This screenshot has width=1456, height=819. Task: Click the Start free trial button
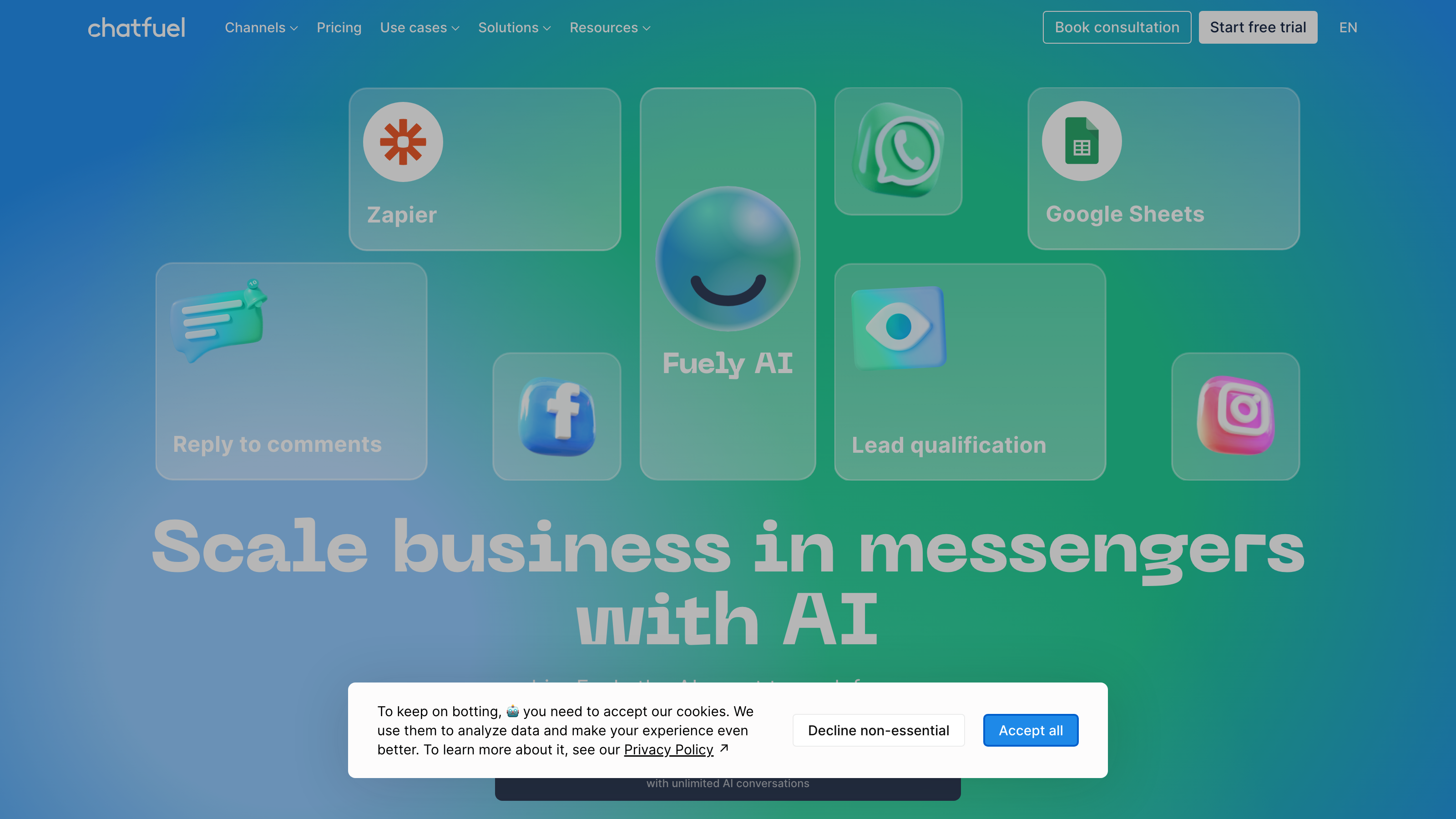(x=1258, y=27)
